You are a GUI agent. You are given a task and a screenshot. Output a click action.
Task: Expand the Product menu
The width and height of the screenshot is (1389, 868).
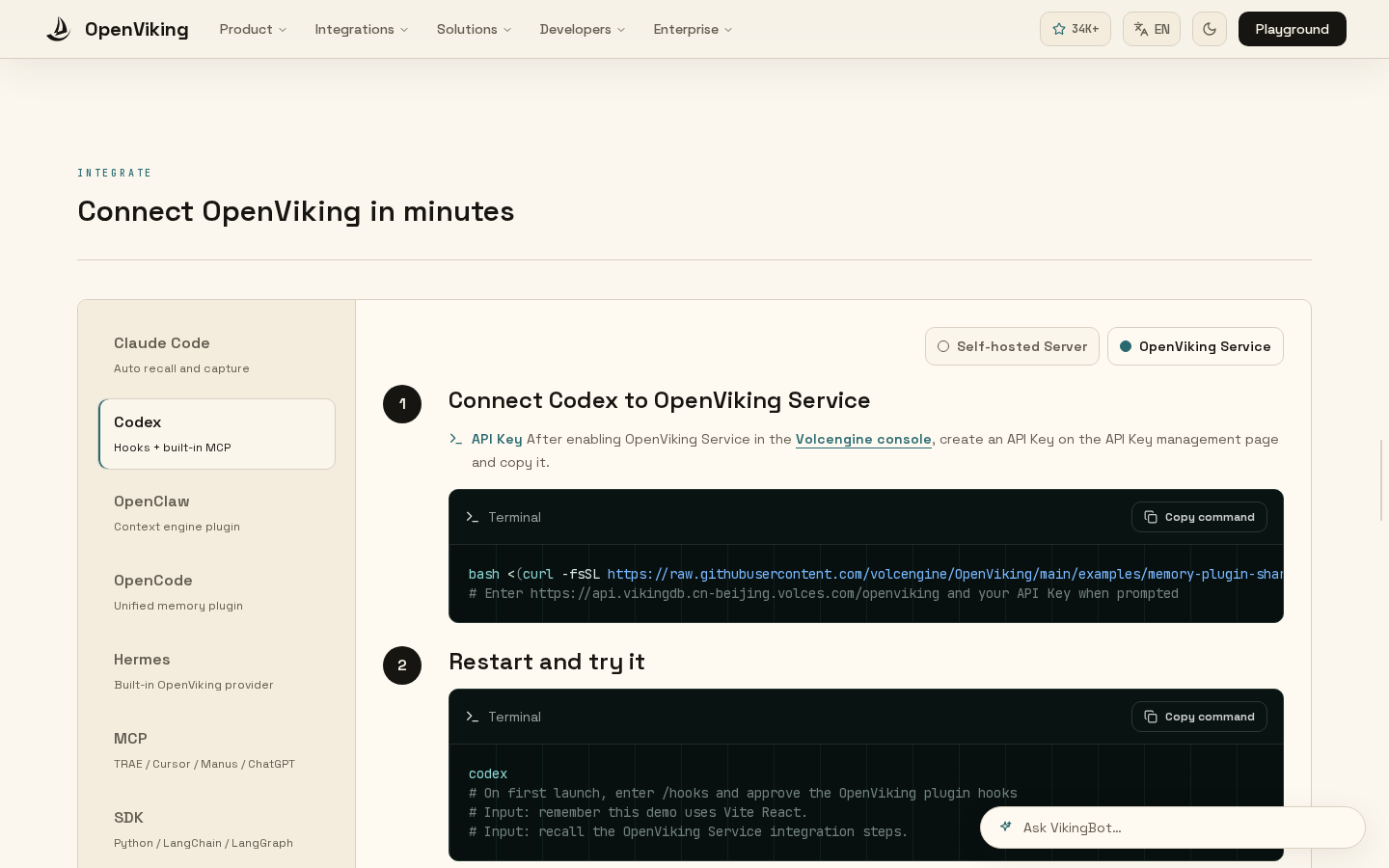click(253, 29)
